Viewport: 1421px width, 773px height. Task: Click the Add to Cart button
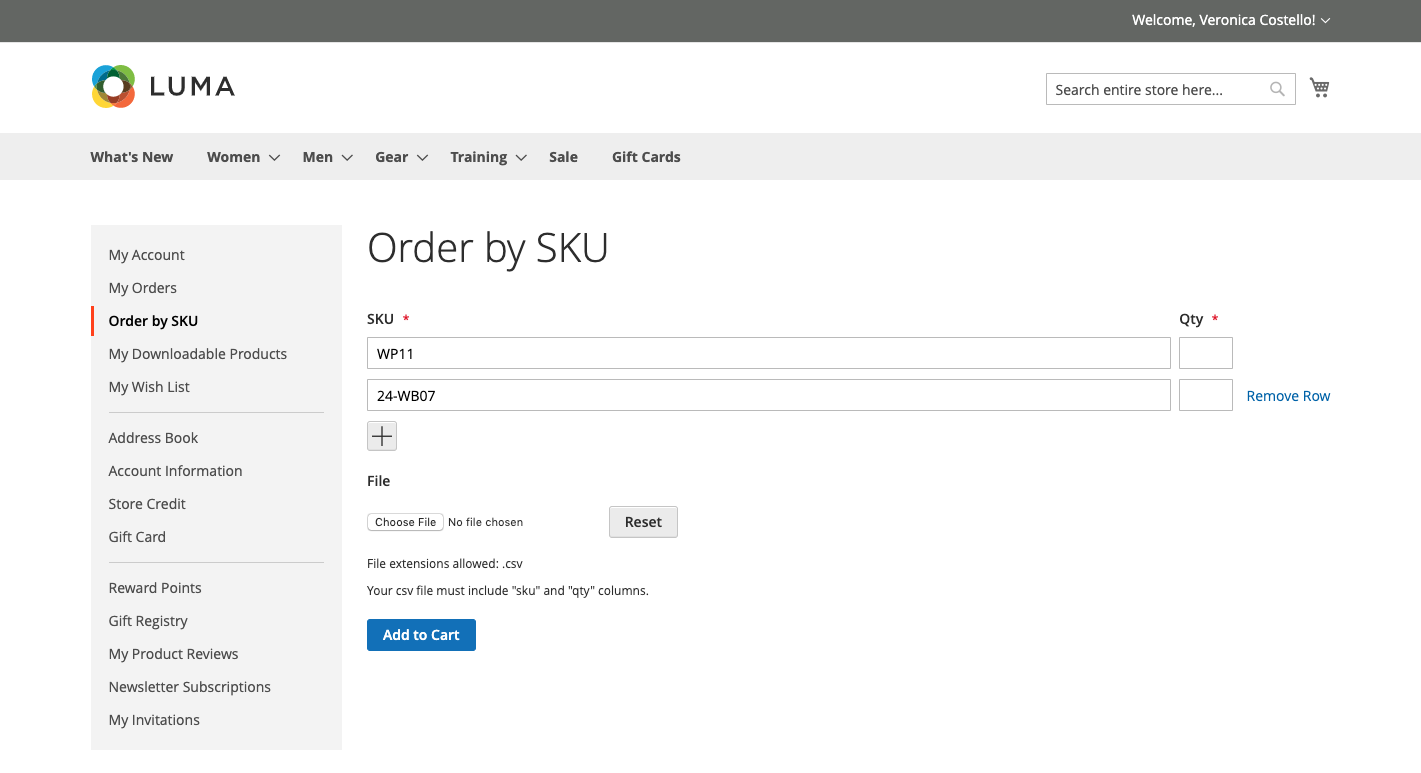[421, 634]
